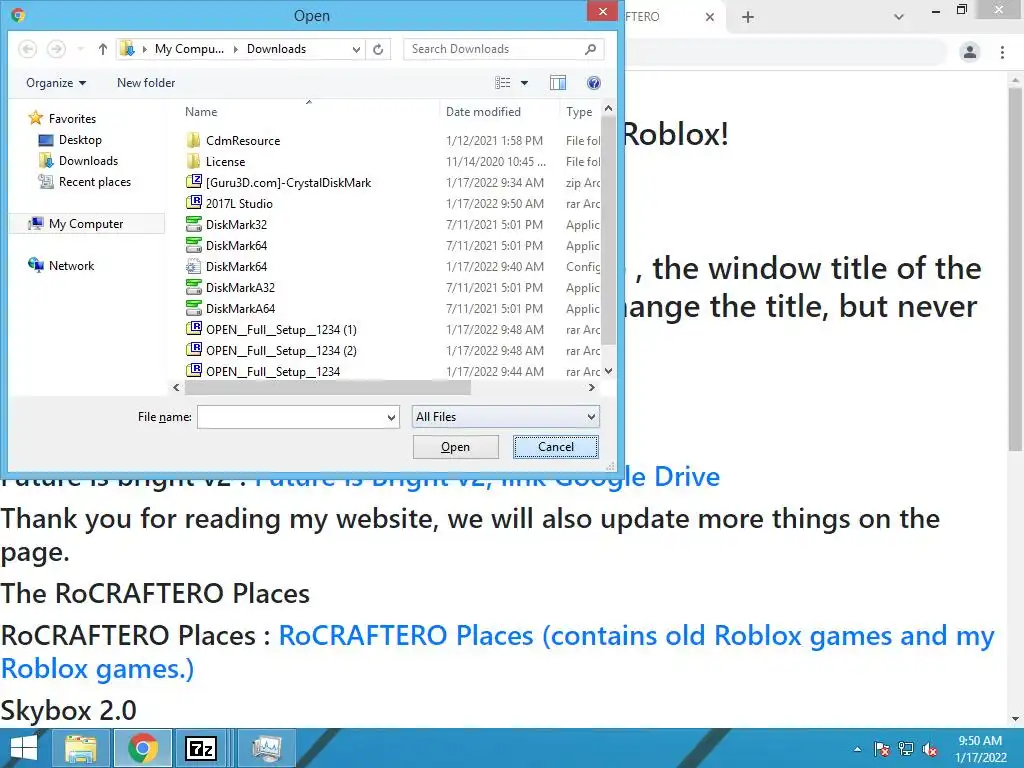Expand the Organize dropdown menu
Viewport: 1024px width, 768px height.
point(56,83)
